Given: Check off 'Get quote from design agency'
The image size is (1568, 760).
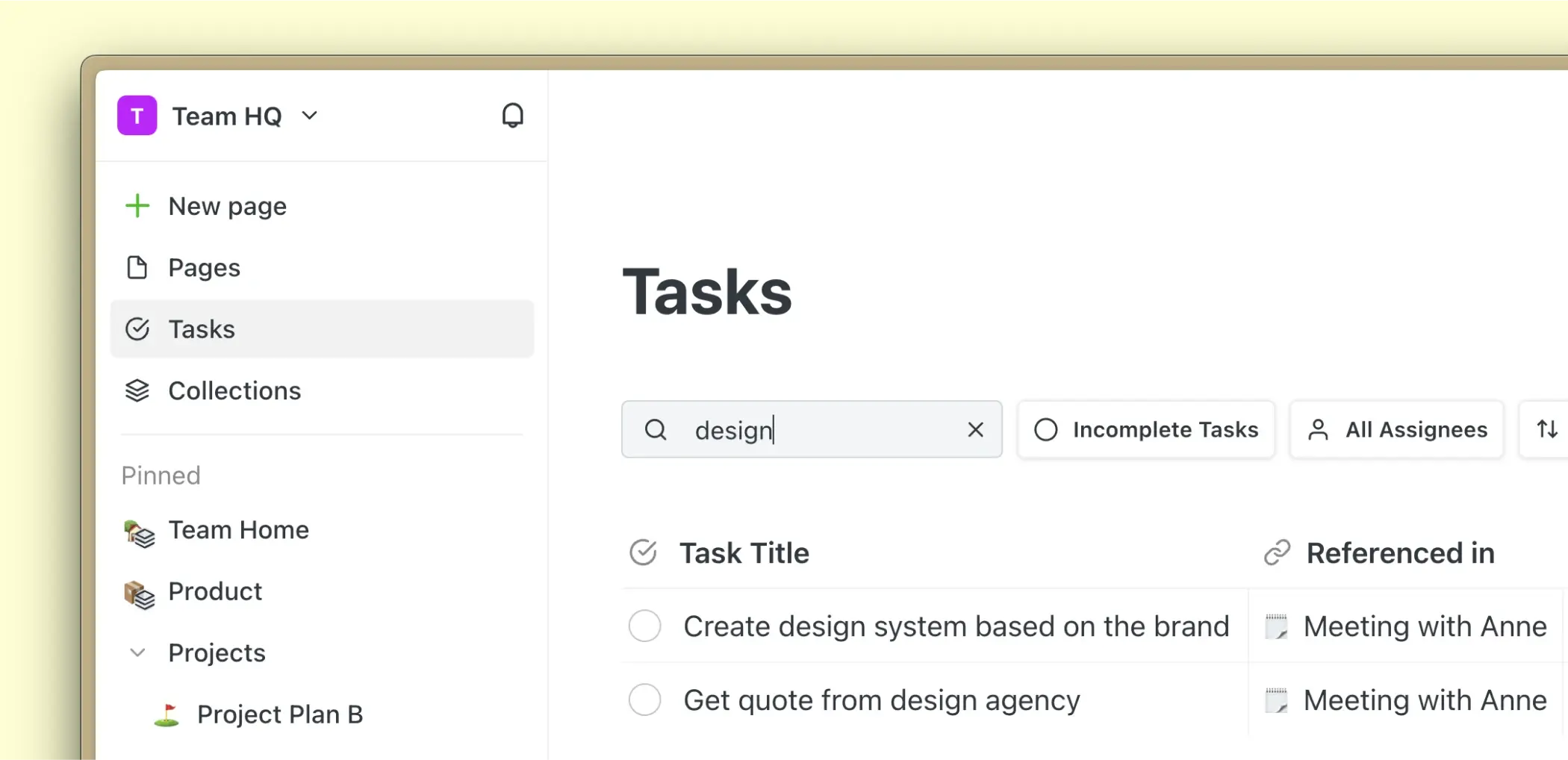Looking at the screenshot, I should 644,700.
